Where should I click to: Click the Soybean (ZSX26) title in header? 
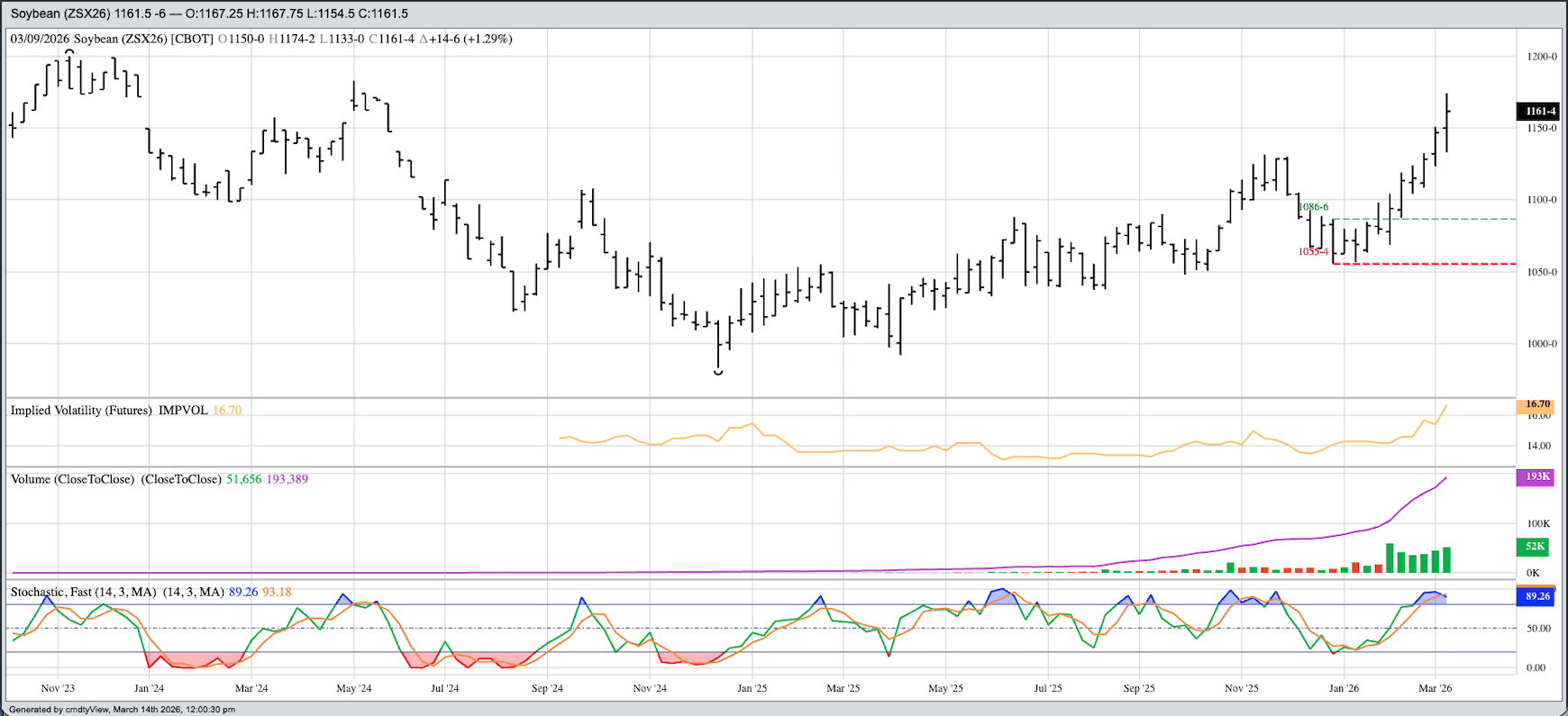(x=59, y=14)
